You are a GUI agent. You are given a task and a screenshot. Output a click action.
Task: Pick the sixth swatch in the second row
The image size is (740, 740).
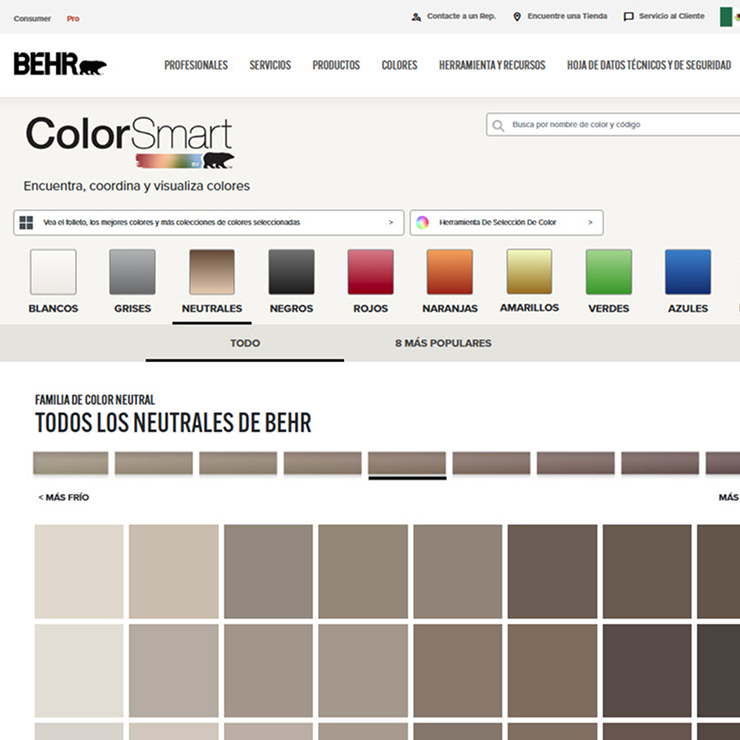[552, 671]
